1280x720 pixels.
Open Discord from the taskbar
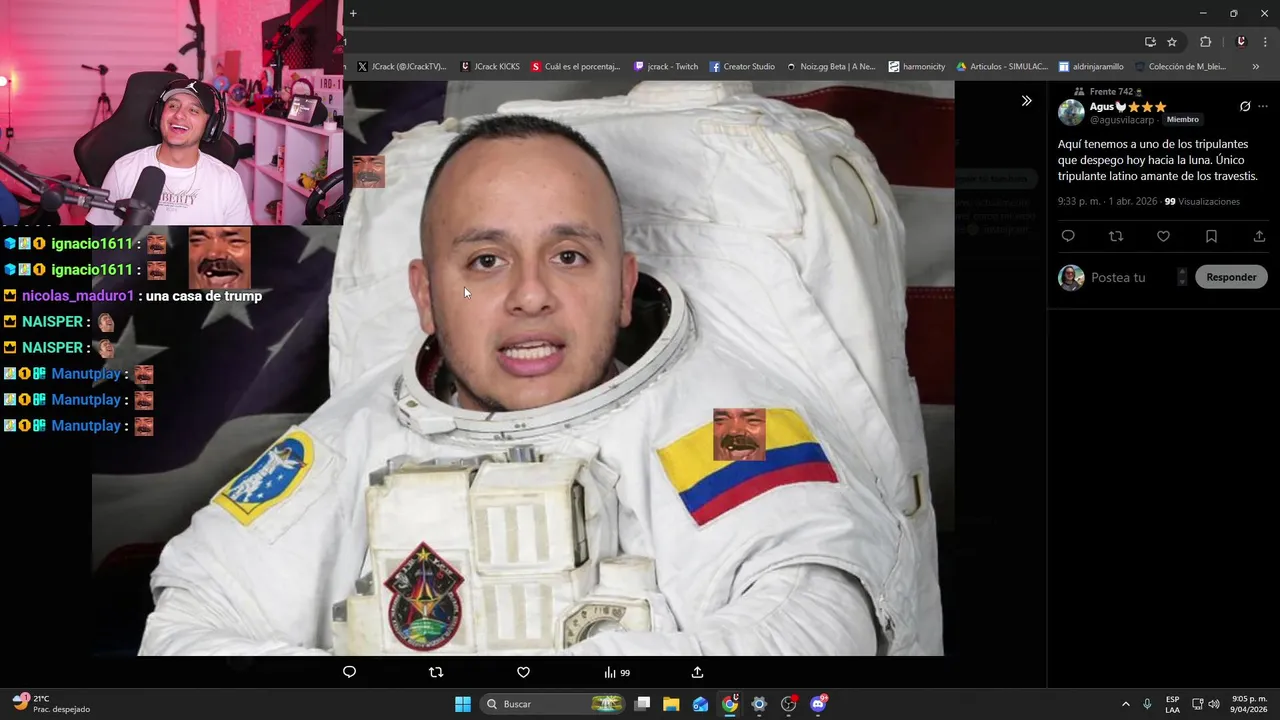(818, 704)
